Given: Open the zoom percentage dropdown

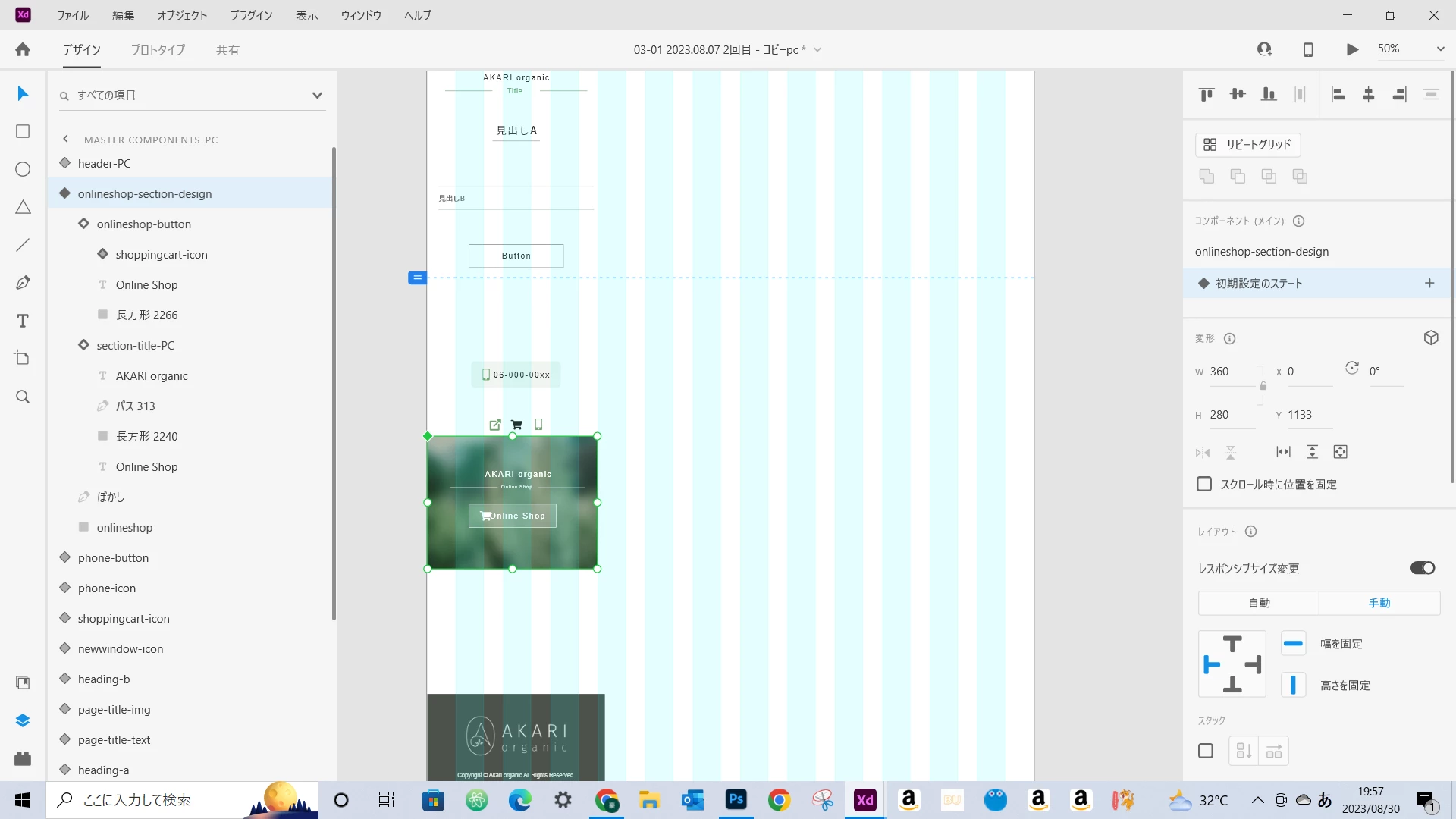Looking at the screenshot, I should (1440, 49).
